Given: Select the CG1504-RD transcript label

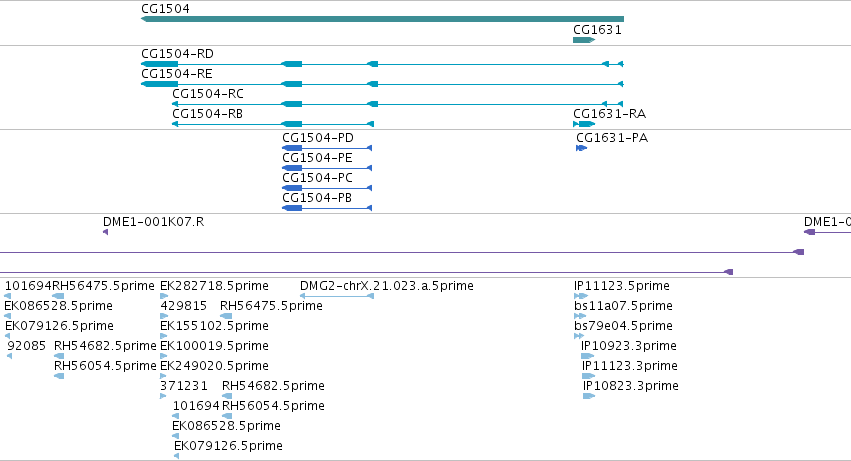Looking at the screenshot, I should coord(177,54).
